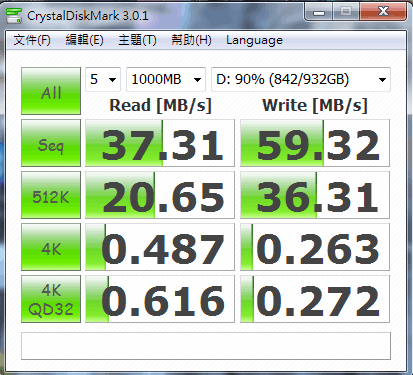Screen dimensions: 413x375
Task: Close the CrystalDiskMark window
Action: pyautogui.click(x=383, y=12)
